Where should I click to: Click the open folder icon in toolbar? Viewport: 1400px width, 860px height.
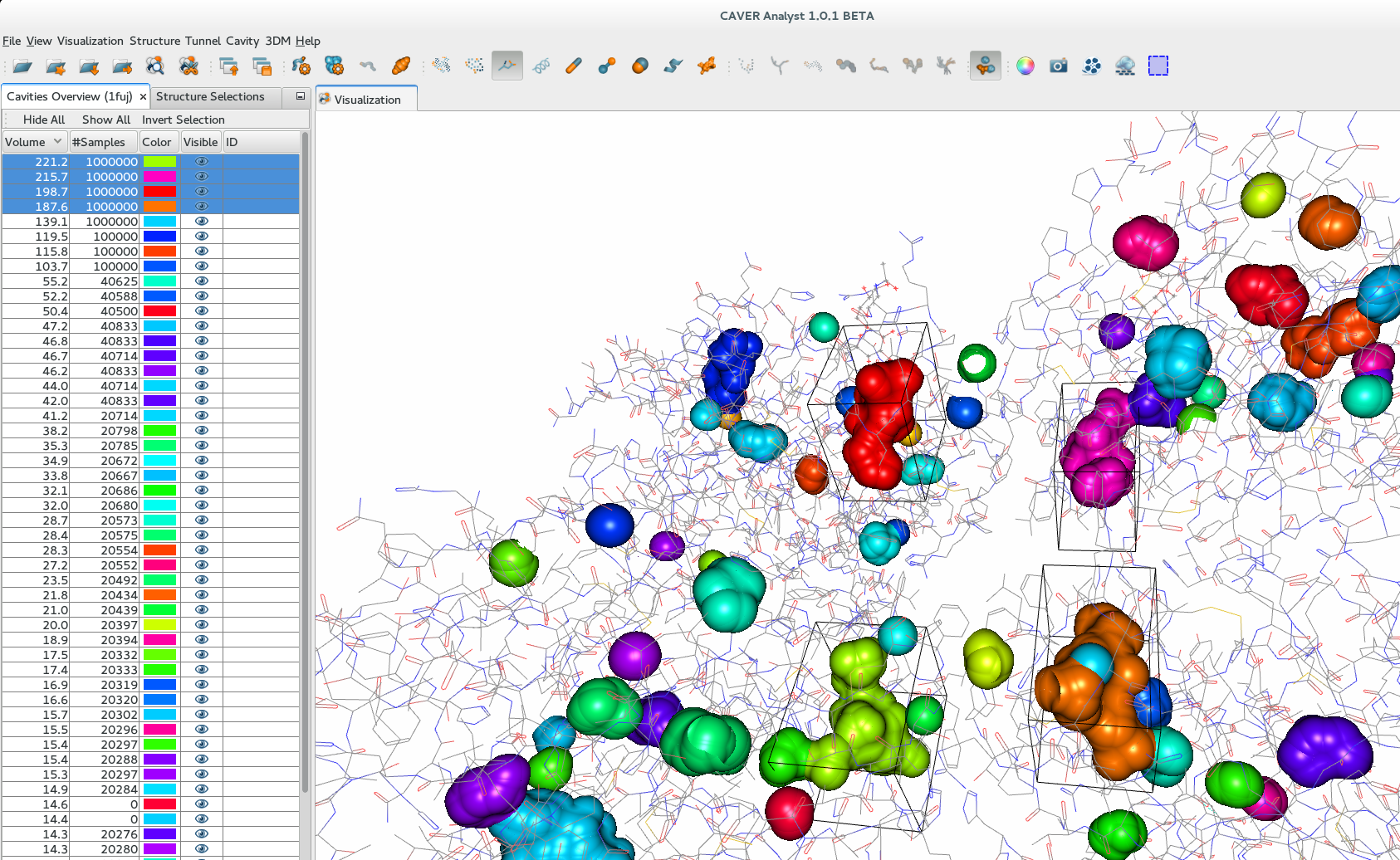tap(22, 66)
